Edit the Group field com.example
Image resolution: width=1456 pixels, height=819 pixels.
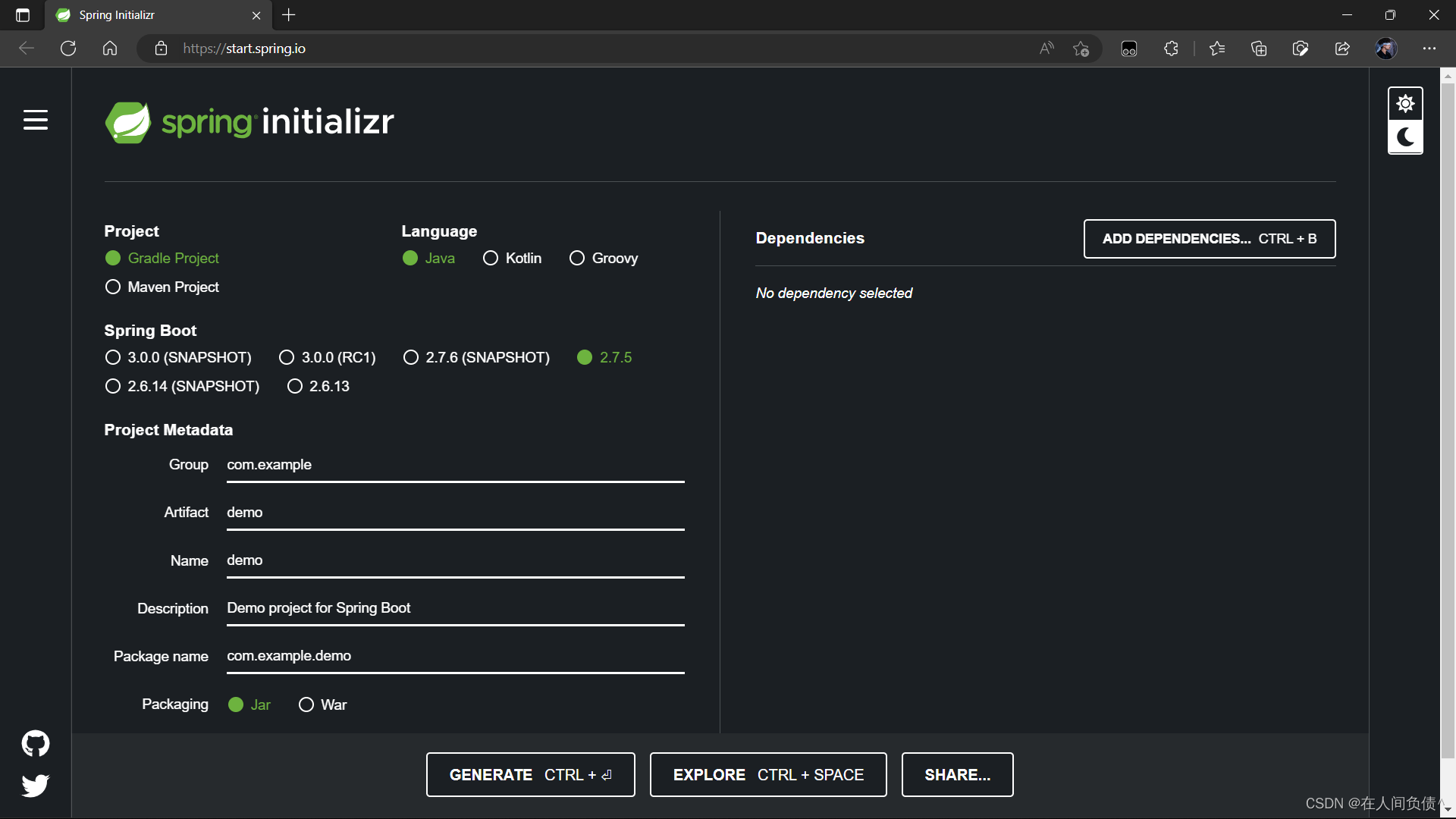pos(456,465)
